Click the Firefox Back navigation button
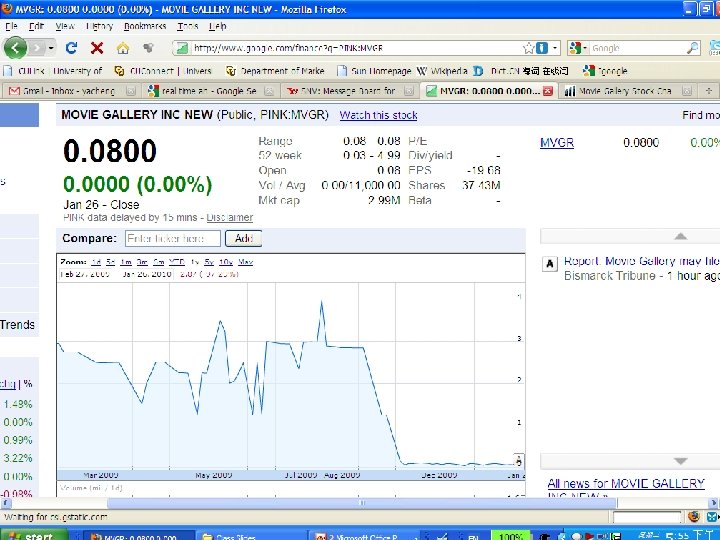720x540 pixels. pyautogui.click(x=15, y=47)
